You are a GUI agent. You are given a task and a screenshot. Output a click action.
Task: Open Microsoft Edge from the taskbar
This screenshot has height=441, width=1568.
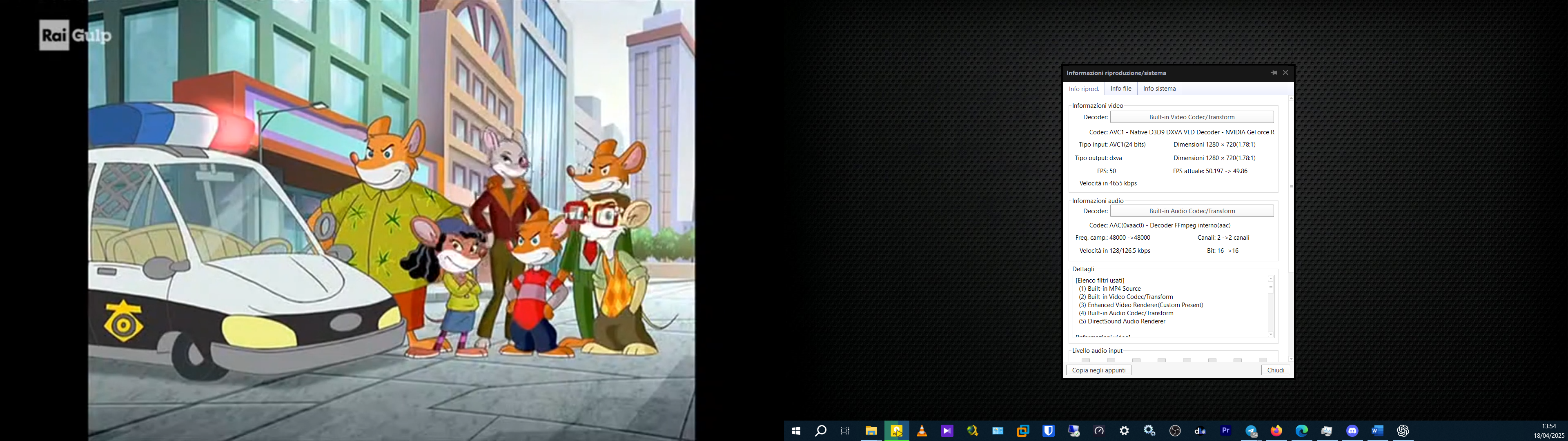(x=1301, y=431)
